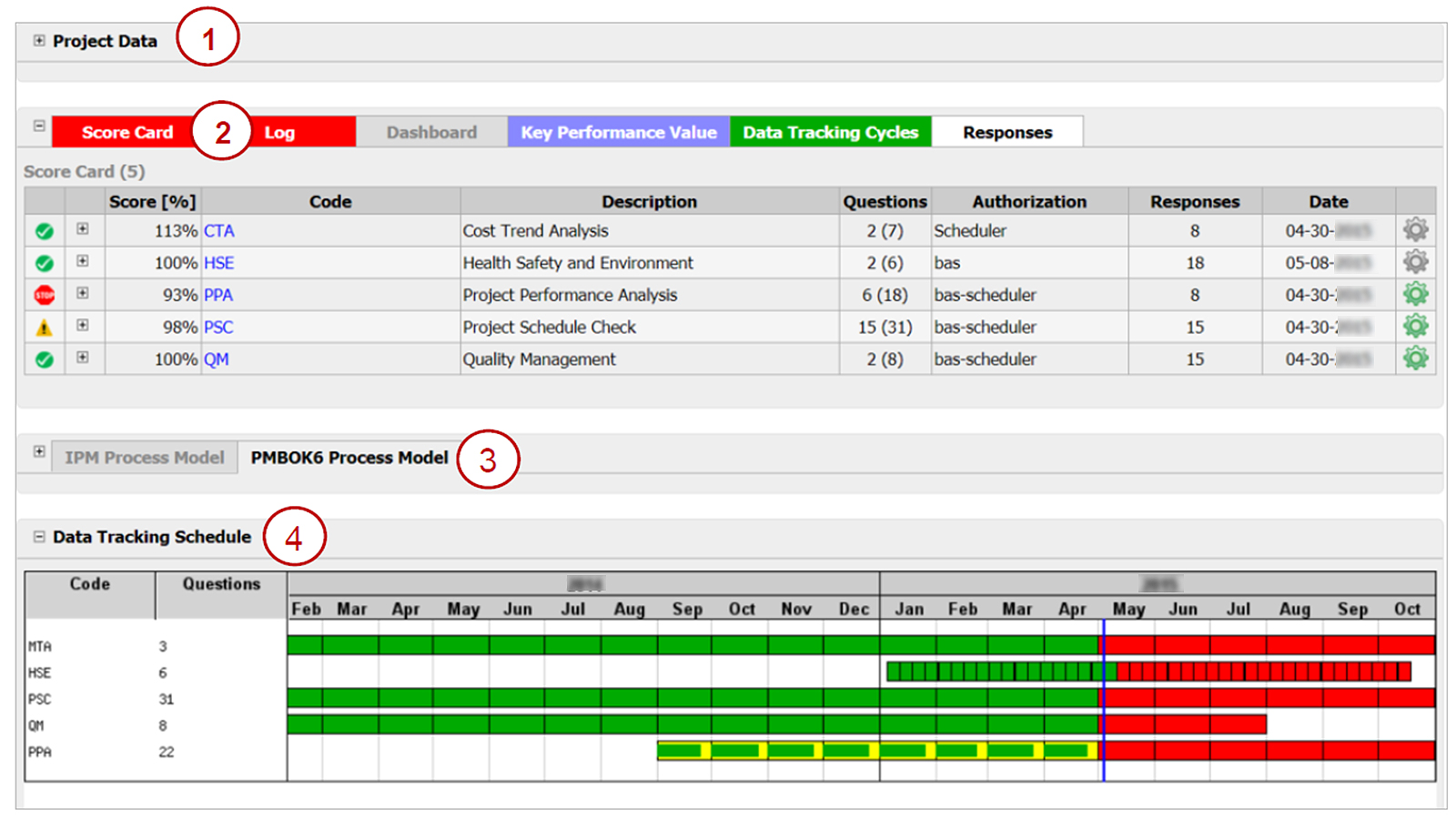Click the green check icon on the QM row
1456x819 pixels.
pos(43,359)
